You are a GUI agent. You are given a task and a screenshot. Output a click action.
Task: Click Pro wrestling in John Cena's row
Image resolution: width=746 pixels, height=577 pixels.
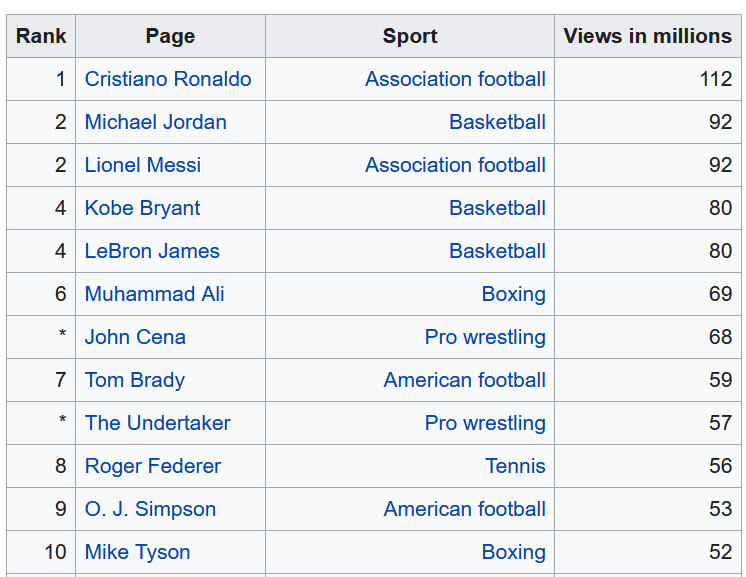click(x=485, y=337)
